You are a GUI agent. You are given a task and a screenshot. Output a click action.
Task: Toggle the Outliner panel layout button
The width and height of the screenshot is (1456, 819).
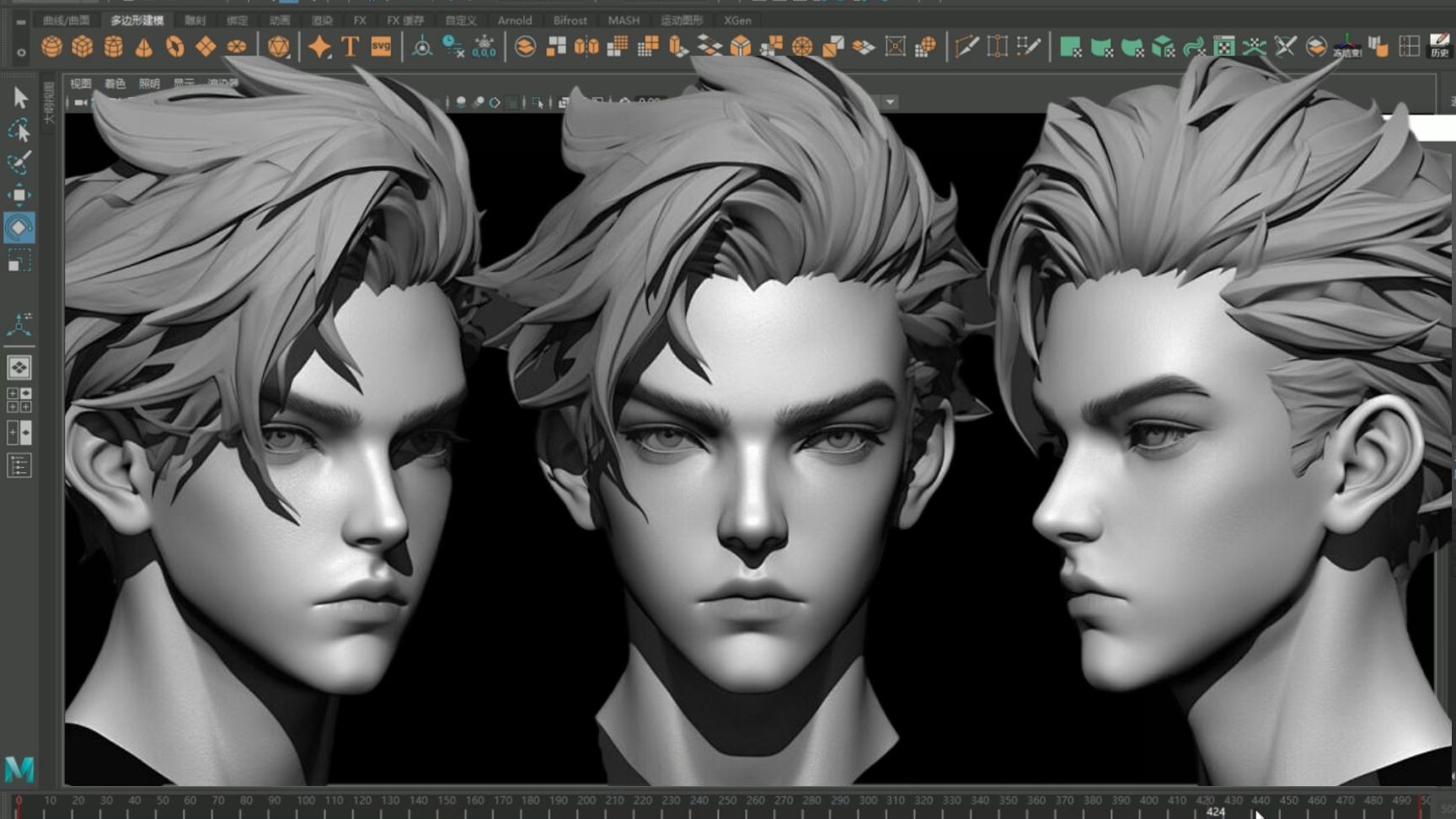tap(19, 465)
